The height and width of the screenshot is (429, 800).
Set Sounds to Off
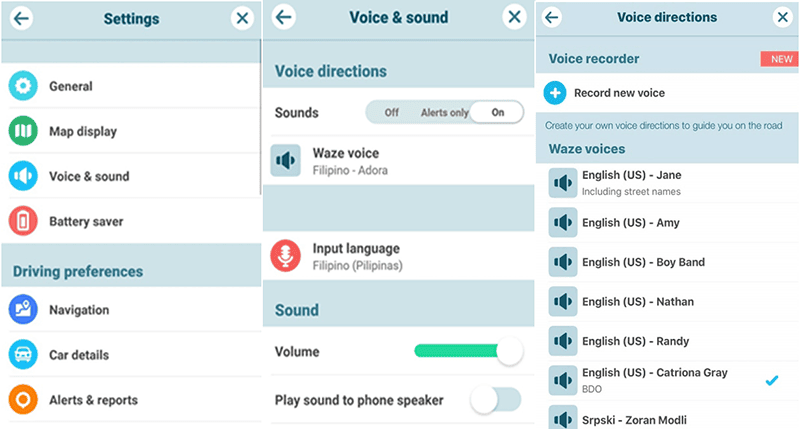click(391, 112)
